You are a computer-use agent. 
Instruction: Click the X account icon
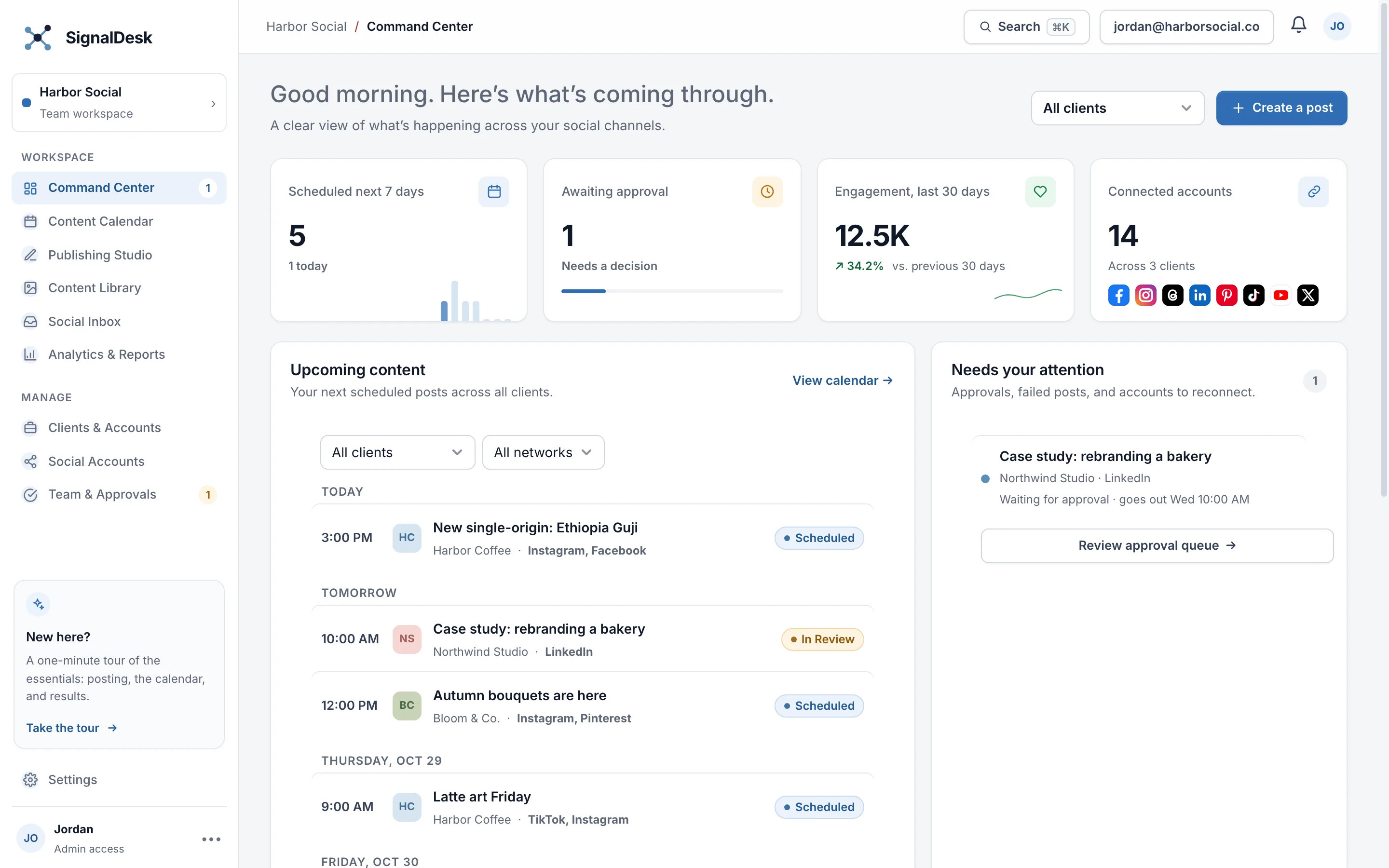coord(1307,295)
